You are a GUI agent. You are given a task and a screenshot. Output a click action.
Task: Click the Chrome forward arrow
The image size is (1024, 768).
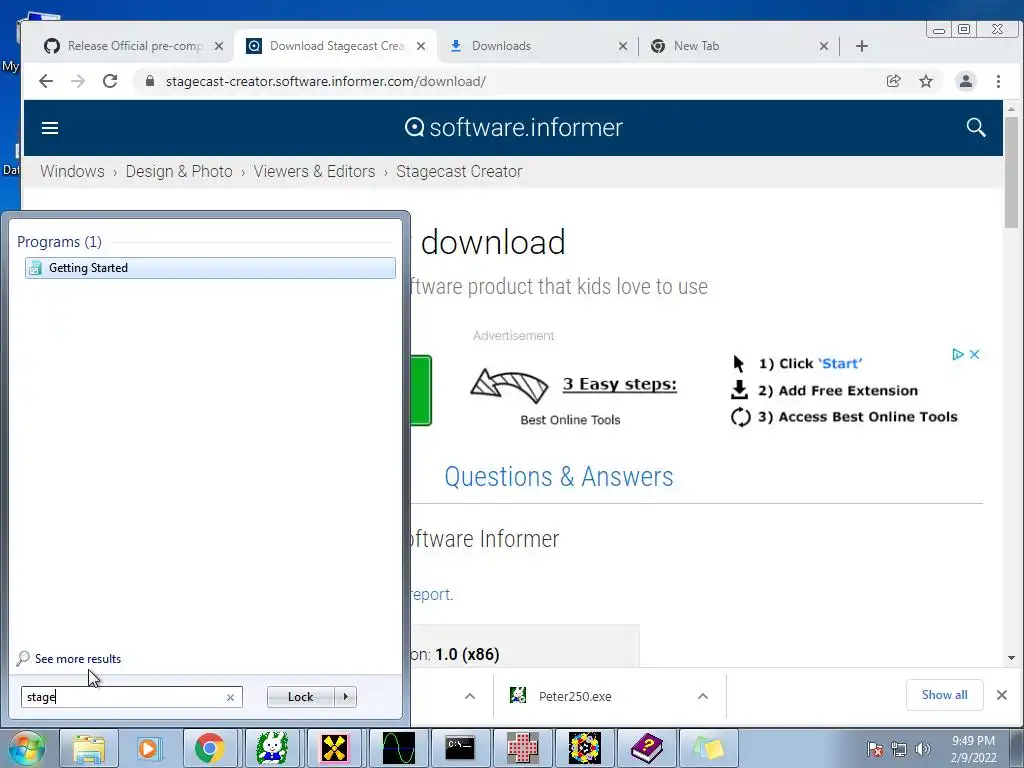click(78, 81)
